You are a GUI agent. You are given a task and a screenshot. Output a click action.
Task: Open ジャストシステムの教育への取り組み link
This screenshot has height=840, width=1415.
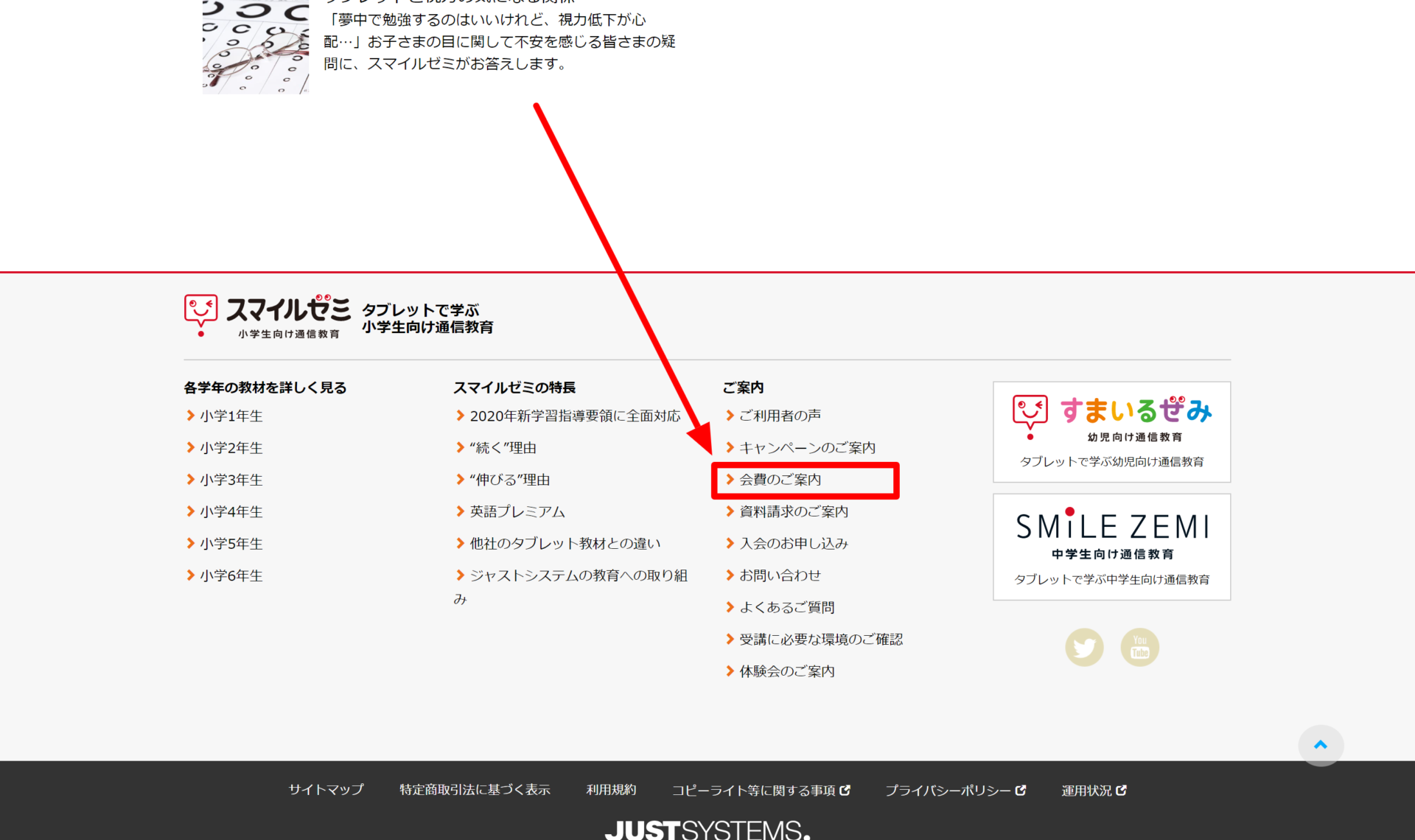[571, 587]
